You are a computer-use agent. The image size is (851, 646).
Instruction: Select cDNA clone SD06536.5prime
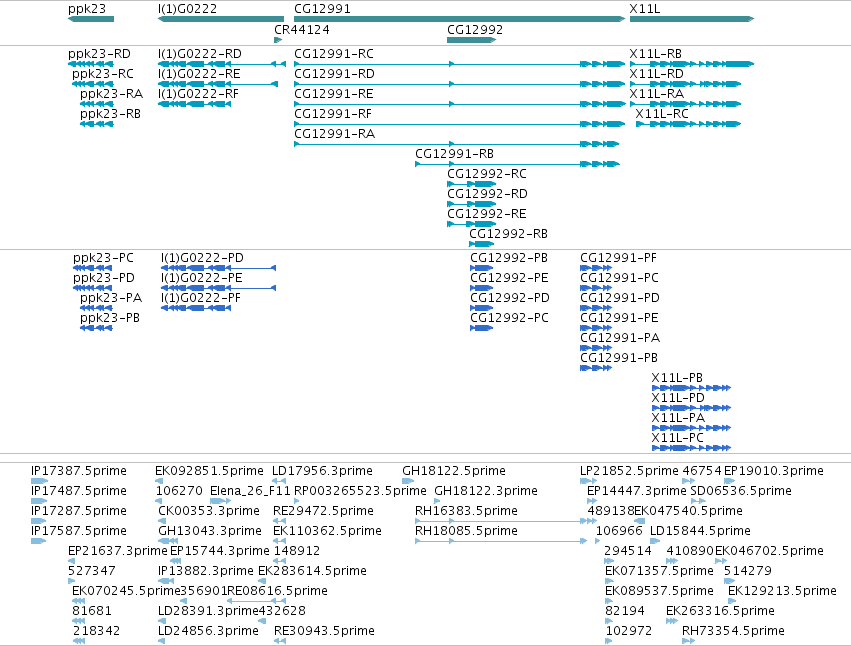tap(741, 491)
